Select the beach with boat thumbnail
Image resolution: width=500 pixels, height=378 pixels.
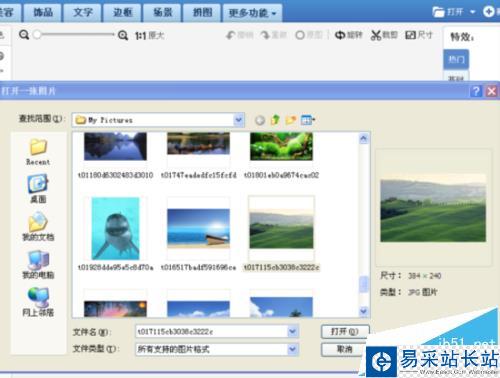click(x=198, y=228)
